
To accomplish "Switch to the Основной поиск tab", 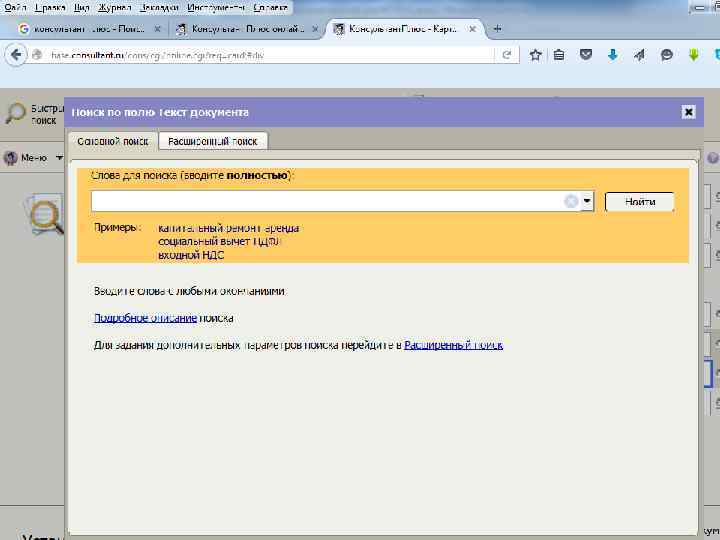I will click(112, 141).
